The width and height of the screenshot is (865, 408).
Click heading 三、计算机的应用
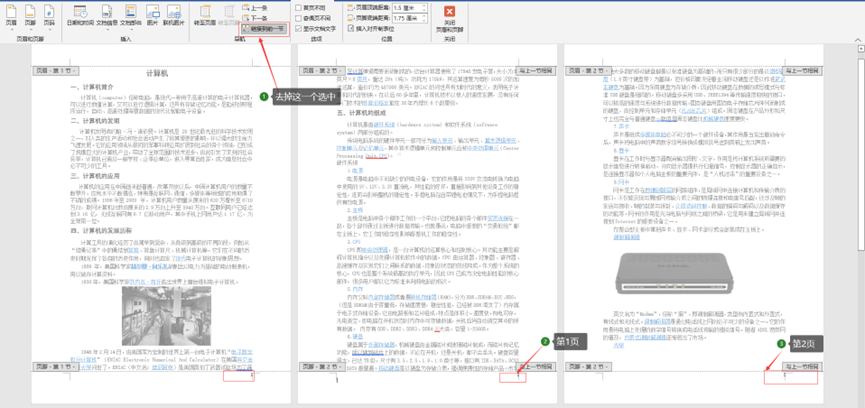95,176
